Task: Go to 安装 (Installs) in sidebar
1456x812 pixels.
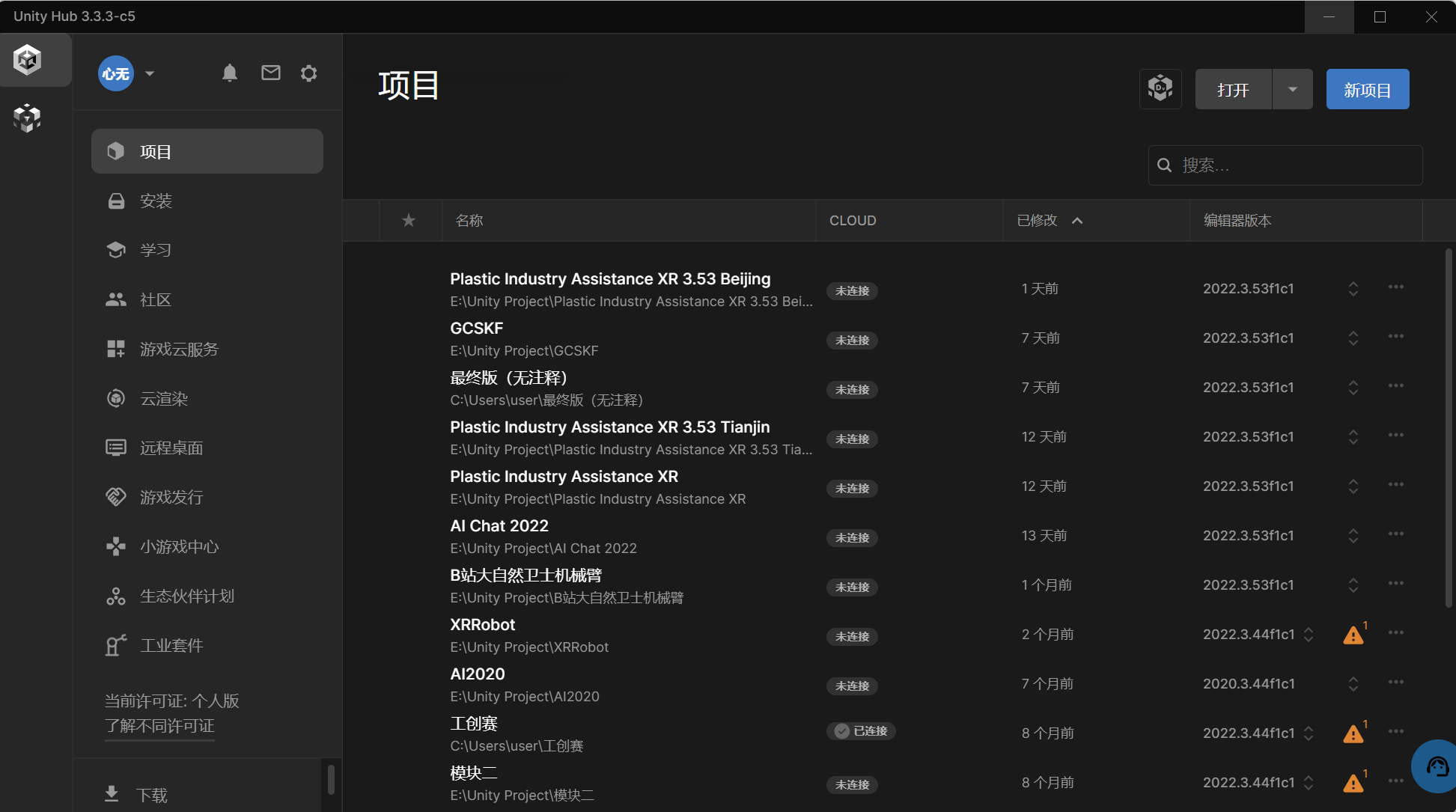Action: [156, 201]
